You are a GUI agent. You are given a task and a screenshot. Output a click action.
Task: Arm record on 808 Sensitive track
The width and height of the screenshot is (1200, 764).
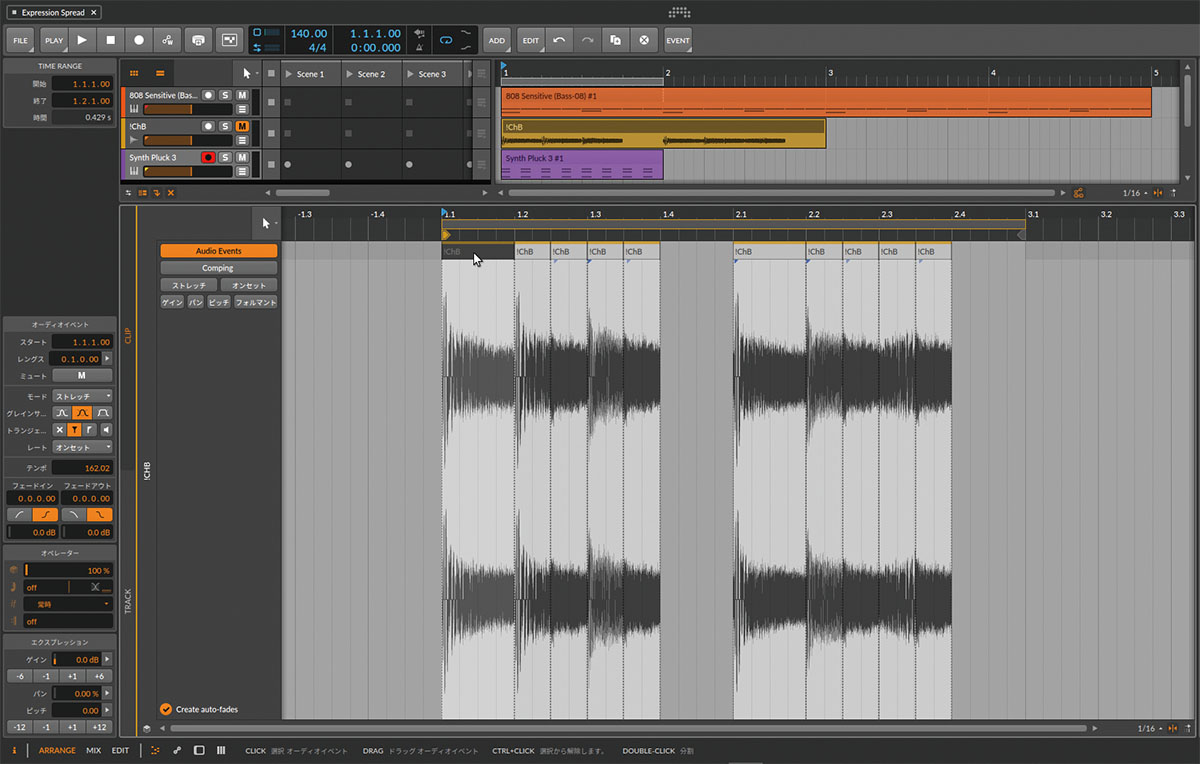(208, 95)
